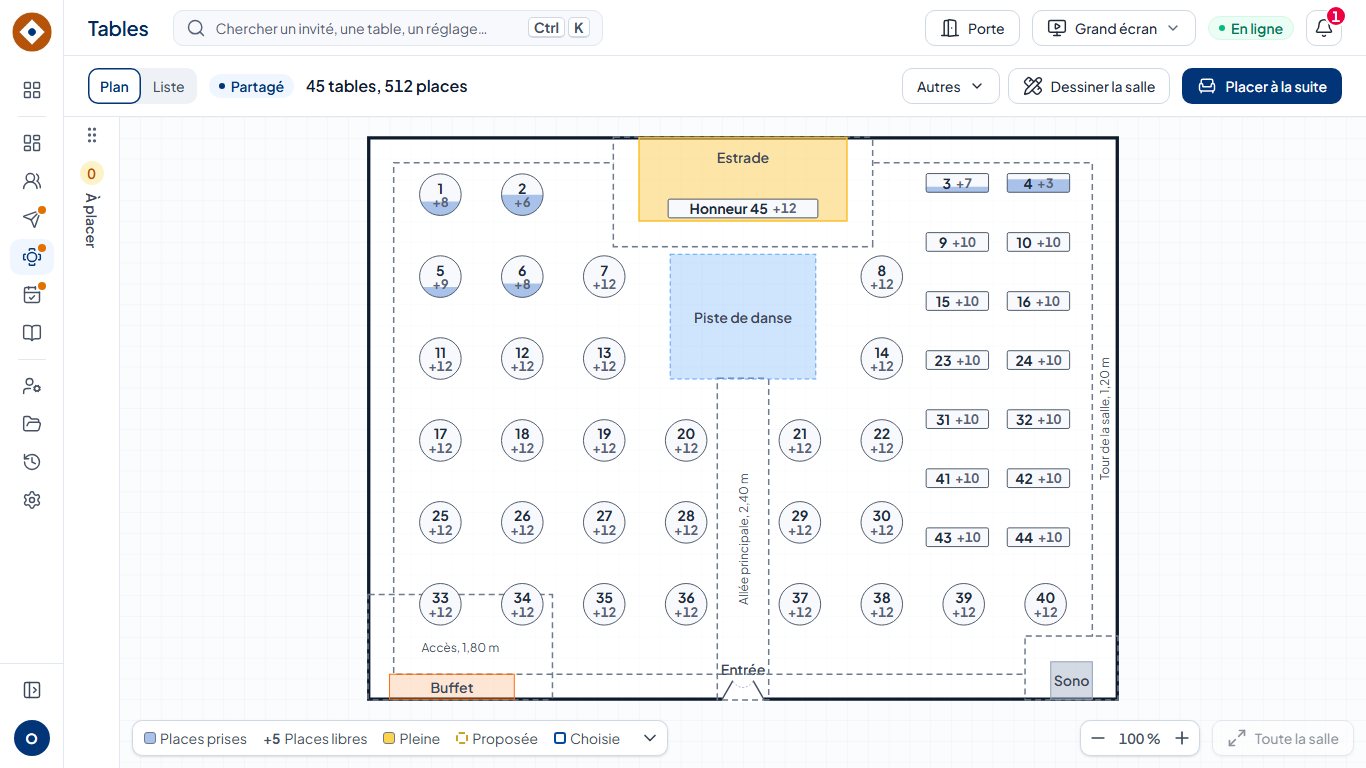The image size is (1366, 768).
Task: Switch to the Plan view
Action: [x=114, y=86]
